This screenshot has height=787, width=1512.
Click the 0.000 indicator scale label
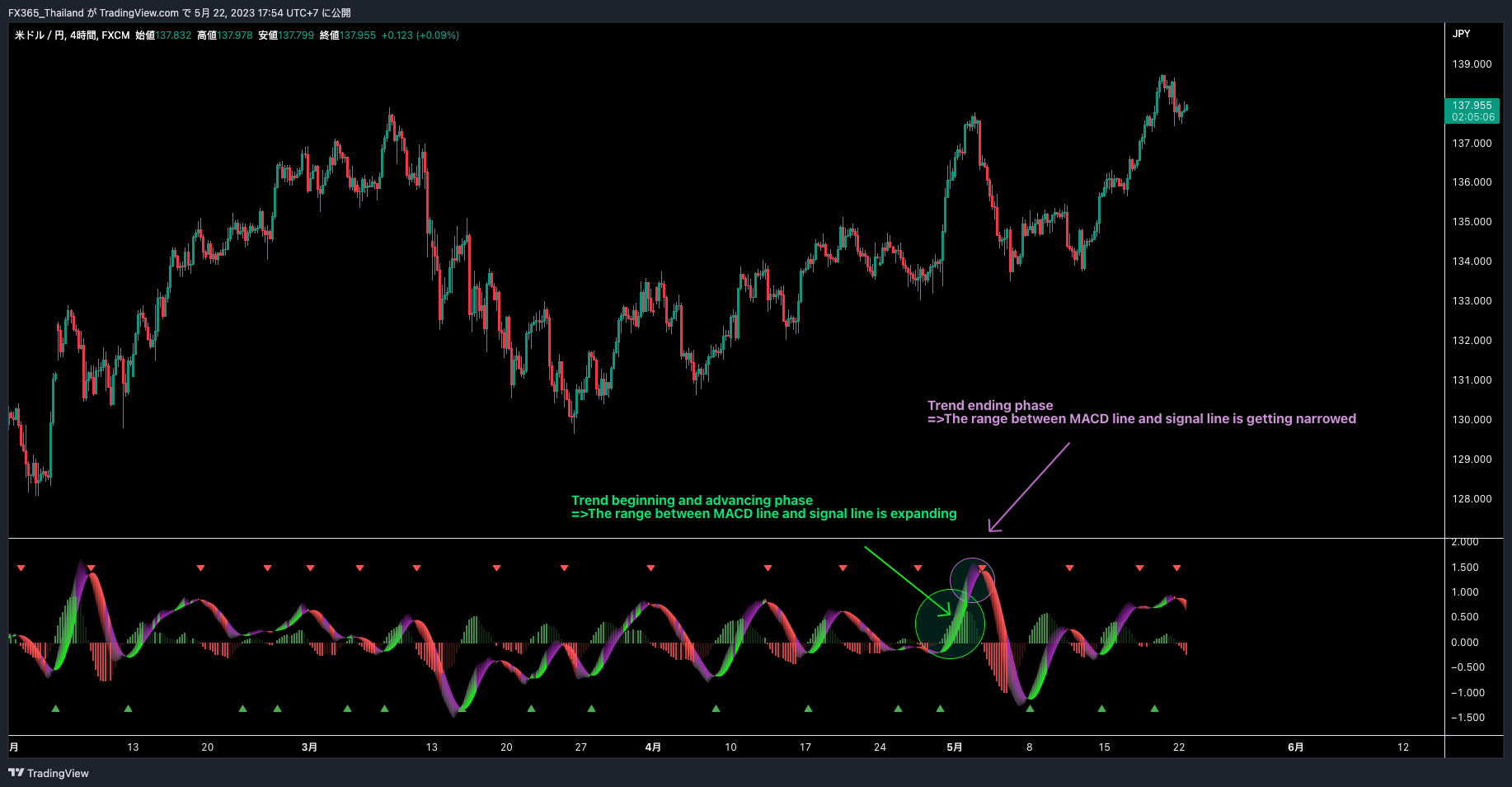(x=1465, y=643)
